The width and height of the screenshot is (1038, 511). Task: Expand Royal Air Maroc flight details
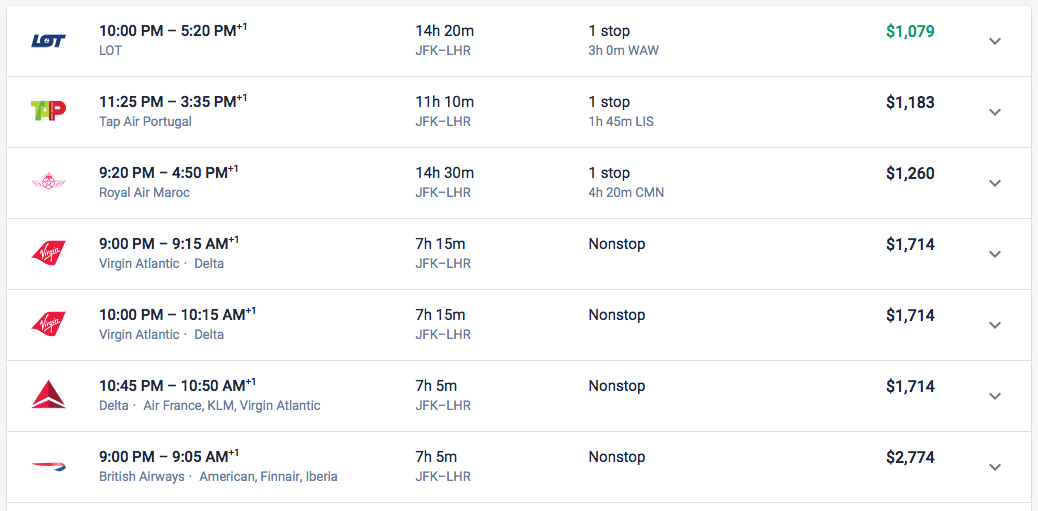pyautogui.click(x=994, y=183)
